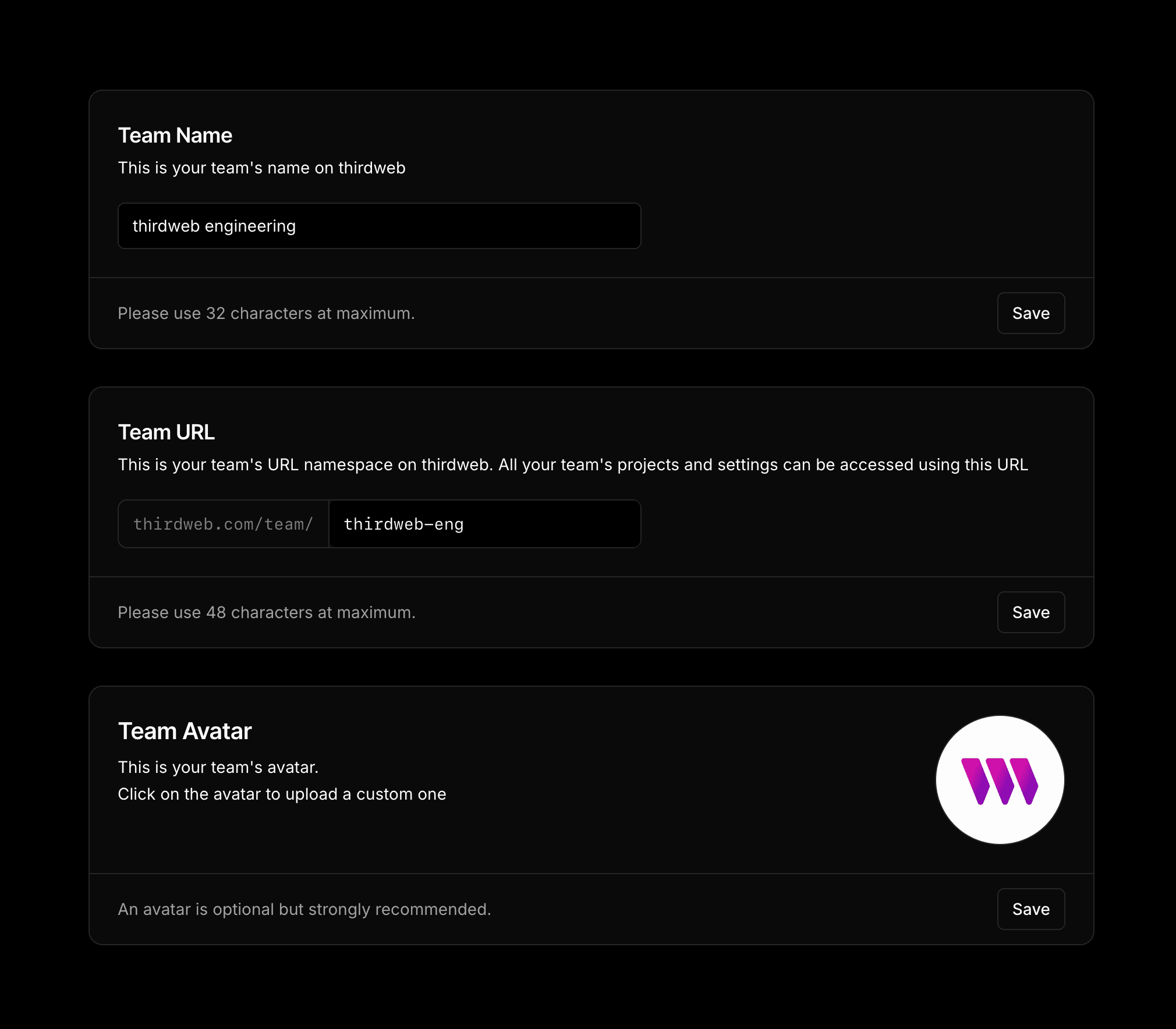The width and height of the screenshot is (1176, 1029).
Task: Save the Team Avatar change
Action: (1030, 909)
